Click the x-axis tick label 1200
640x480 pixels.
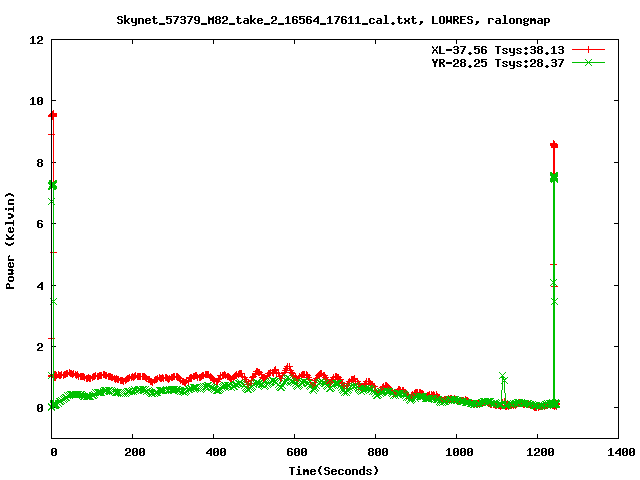pos(540,452)
